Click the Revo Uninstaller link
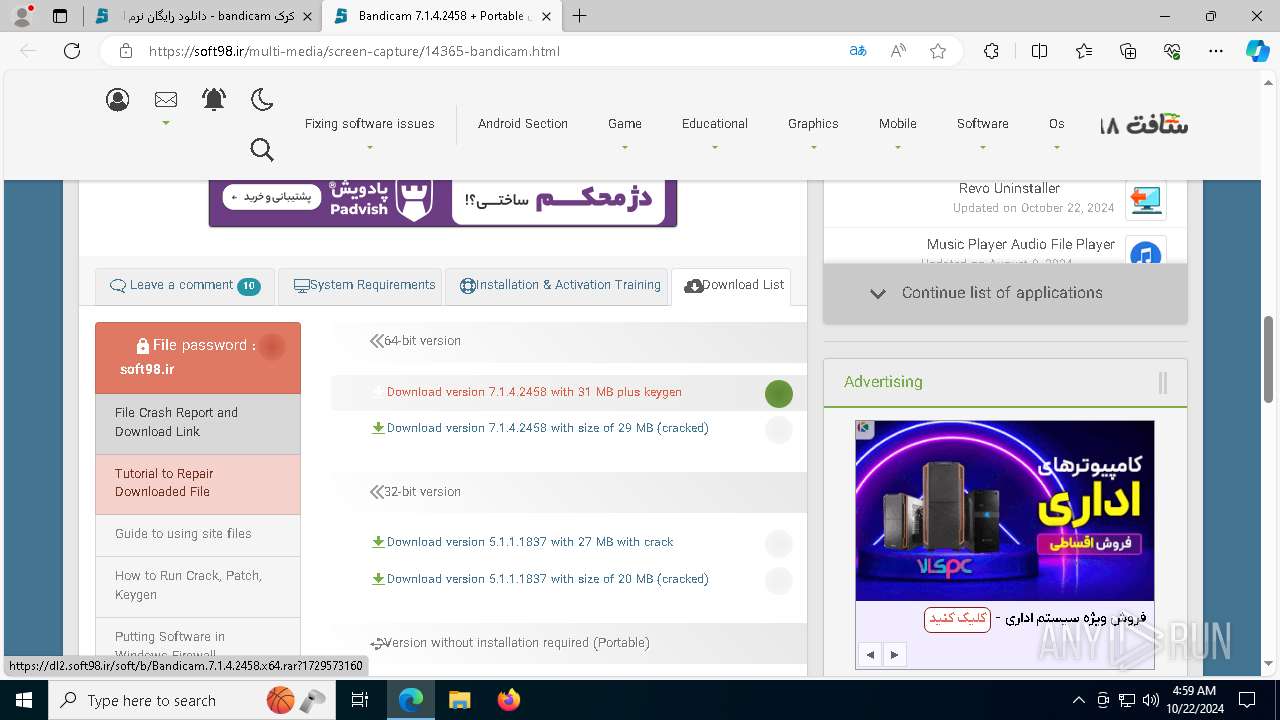 coord(1009,188)
